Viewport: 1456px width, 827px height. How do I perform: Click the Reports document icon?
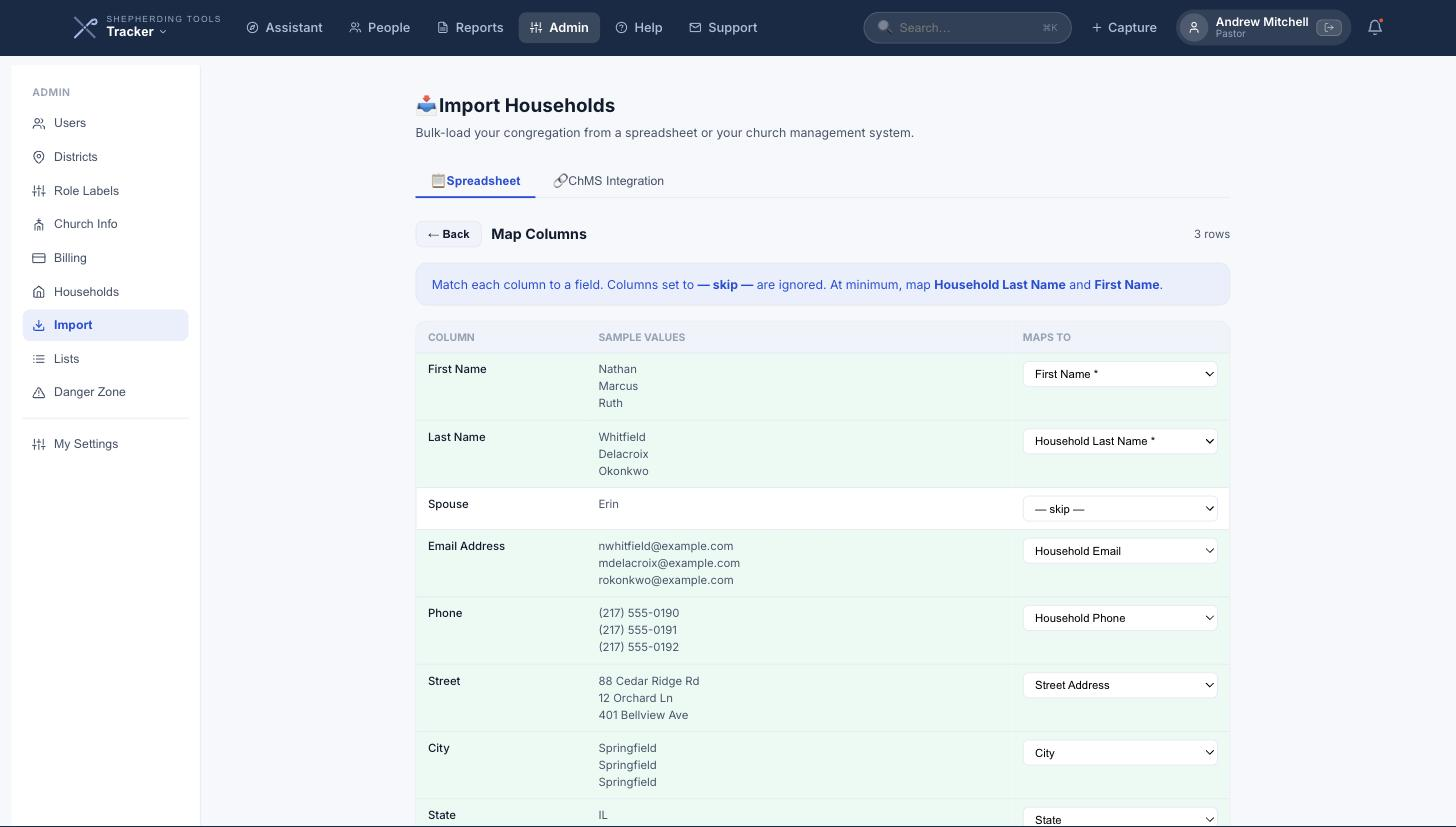pyautogui.click(x=443, y=28)
